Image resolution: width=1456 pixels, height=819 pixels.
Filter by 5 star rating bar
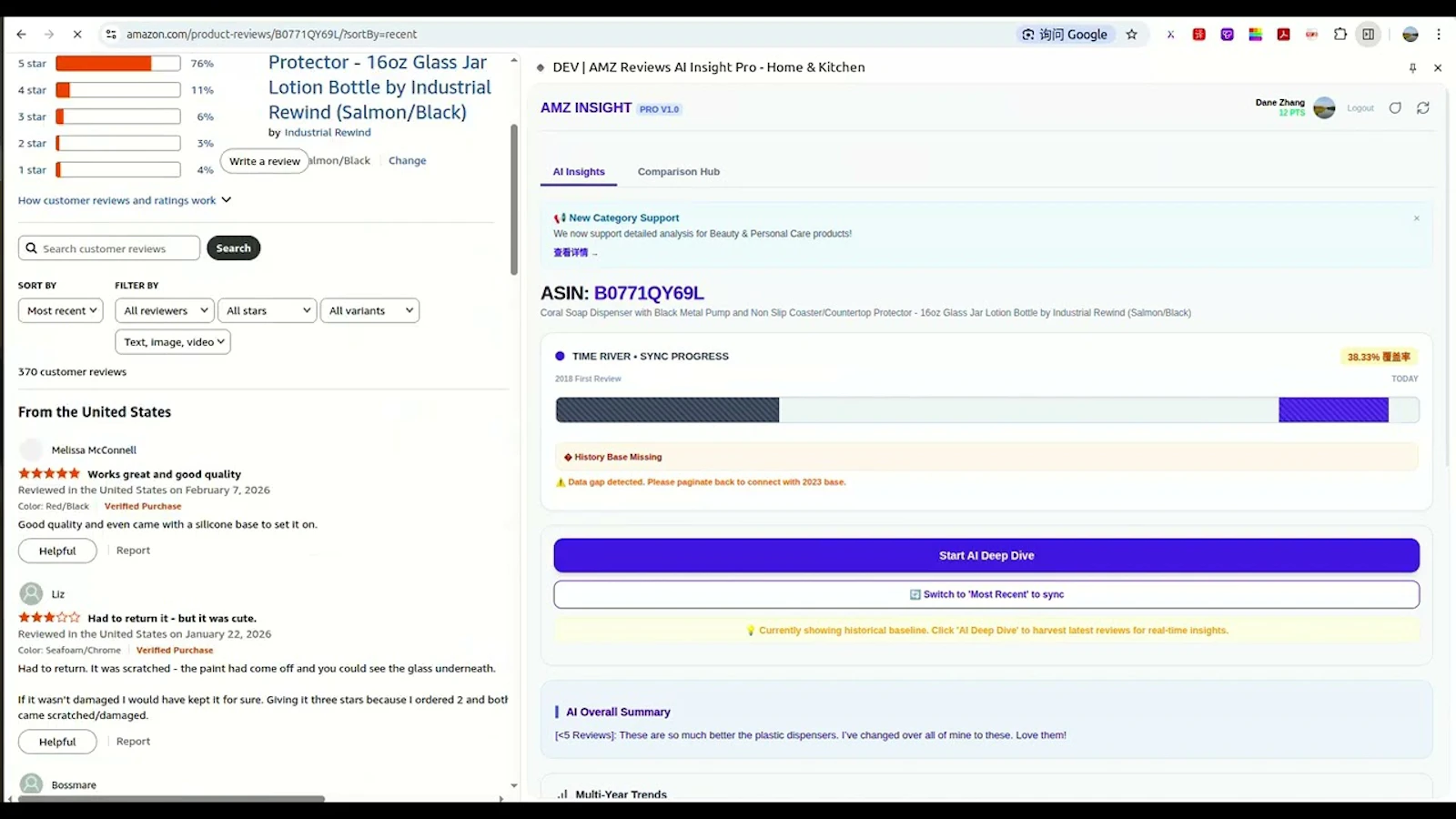pyautogui.click(x=118, y=64)
